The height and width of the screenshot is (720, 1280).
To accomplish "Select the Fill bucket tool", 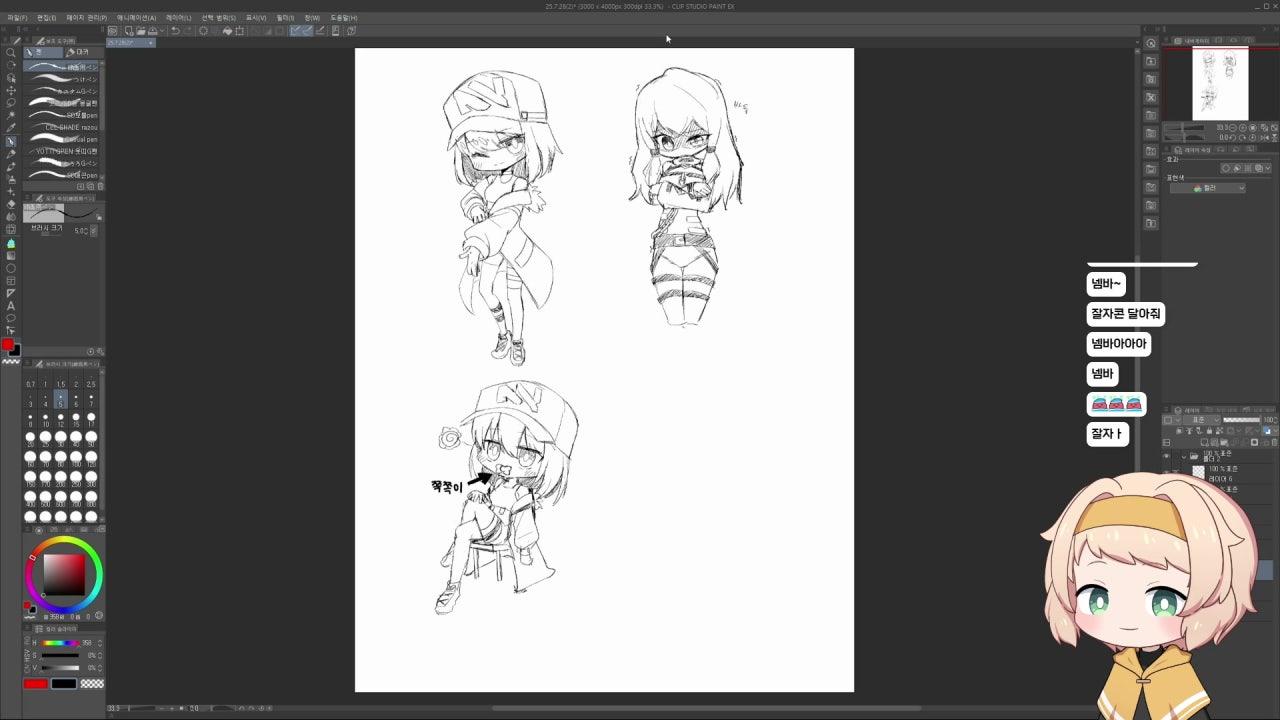I will point(11,242).
